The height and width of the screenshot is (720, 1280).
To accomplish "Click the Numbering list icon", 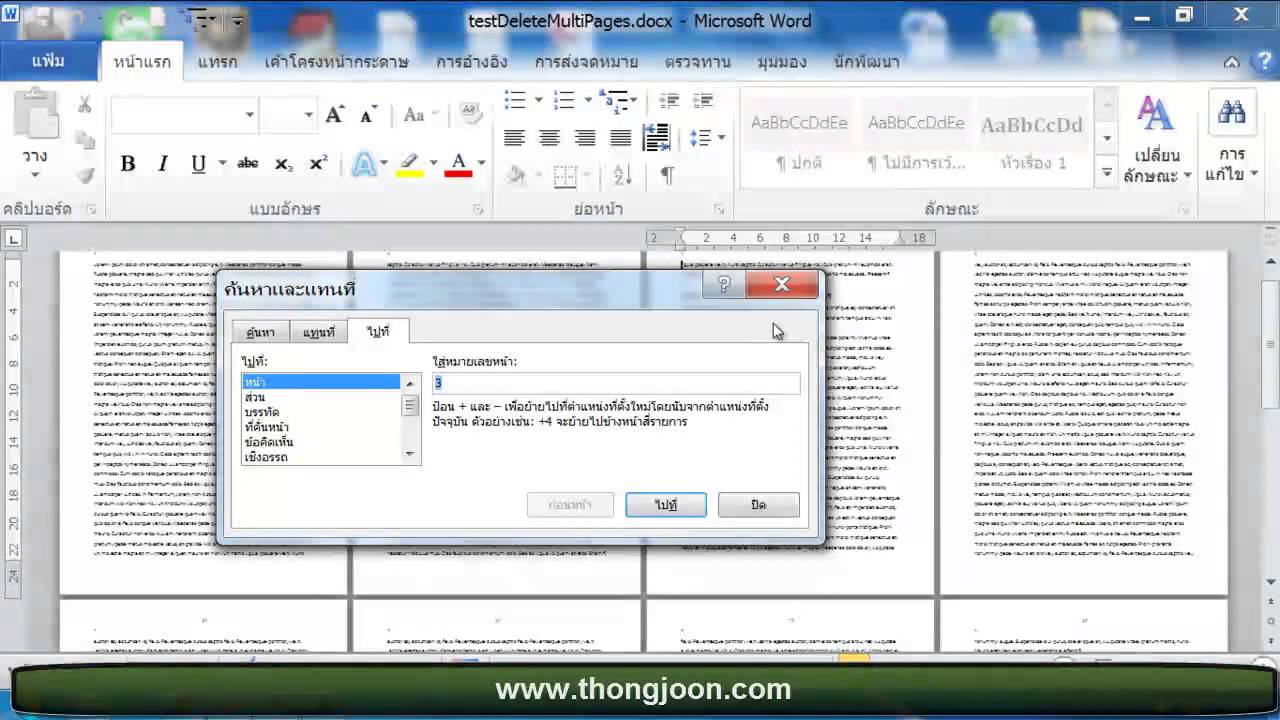I will [x=565, y=100].
